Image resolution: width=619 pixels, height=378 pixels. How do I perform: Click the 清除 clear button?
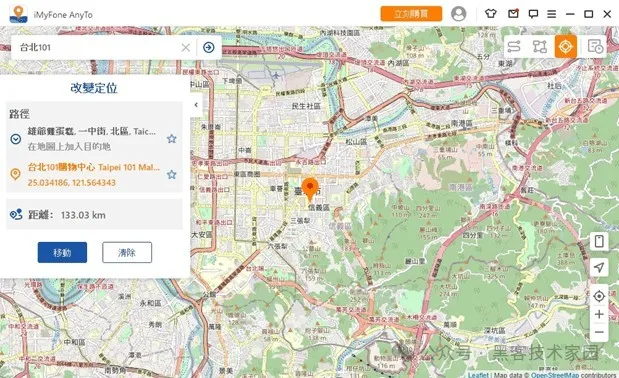[127, 253]
